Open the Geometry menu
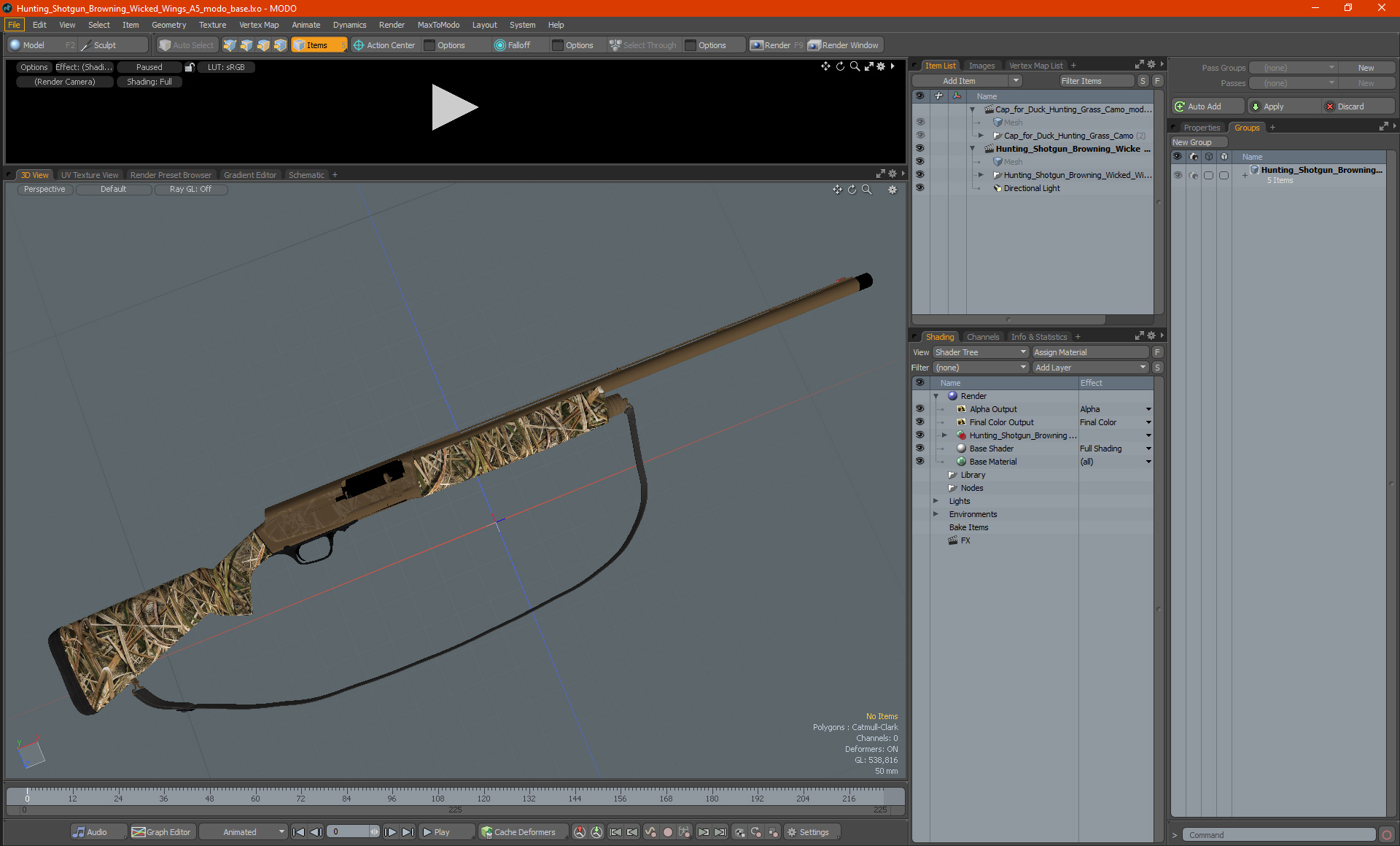 [168, 25]
